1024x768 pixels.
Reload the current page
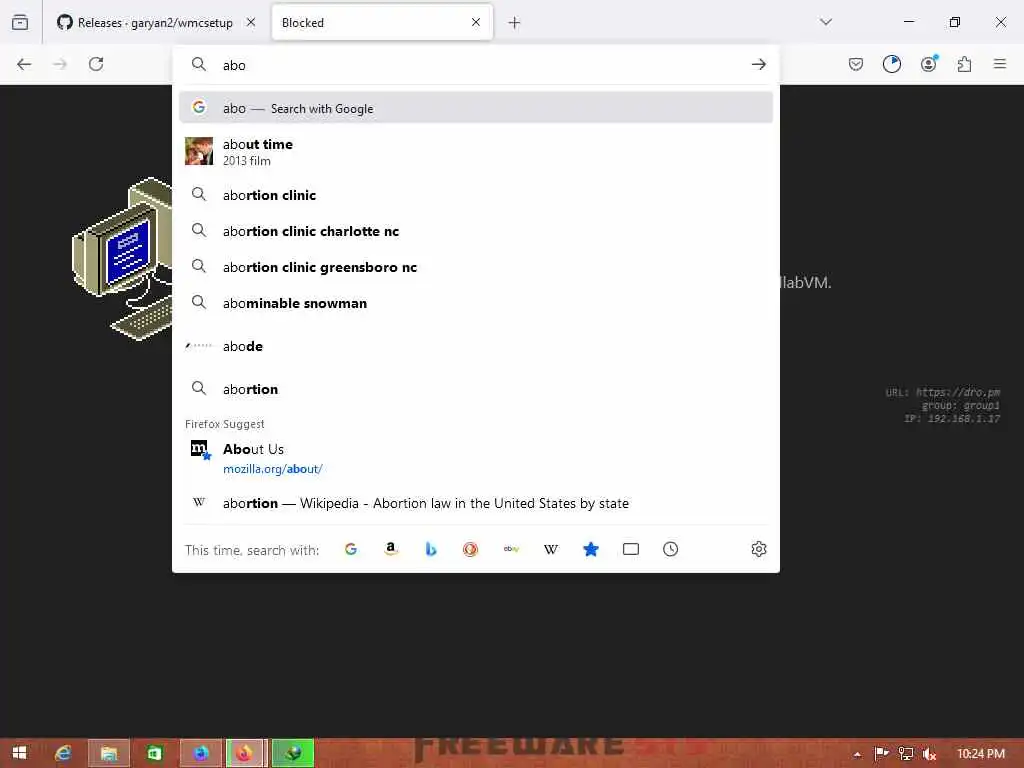[96, 64]
